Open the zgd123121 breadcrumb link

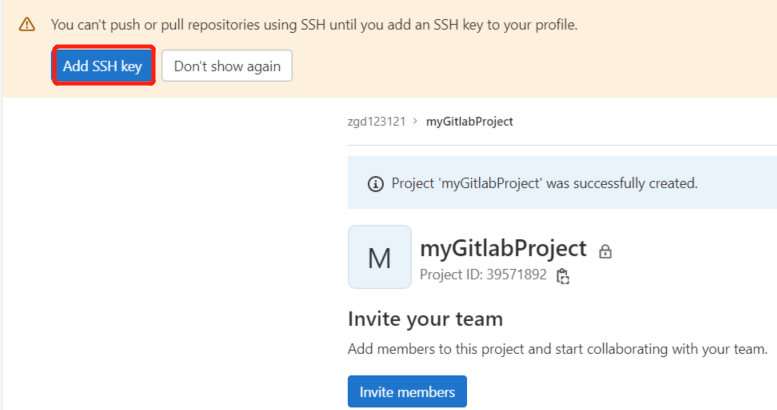377,121
